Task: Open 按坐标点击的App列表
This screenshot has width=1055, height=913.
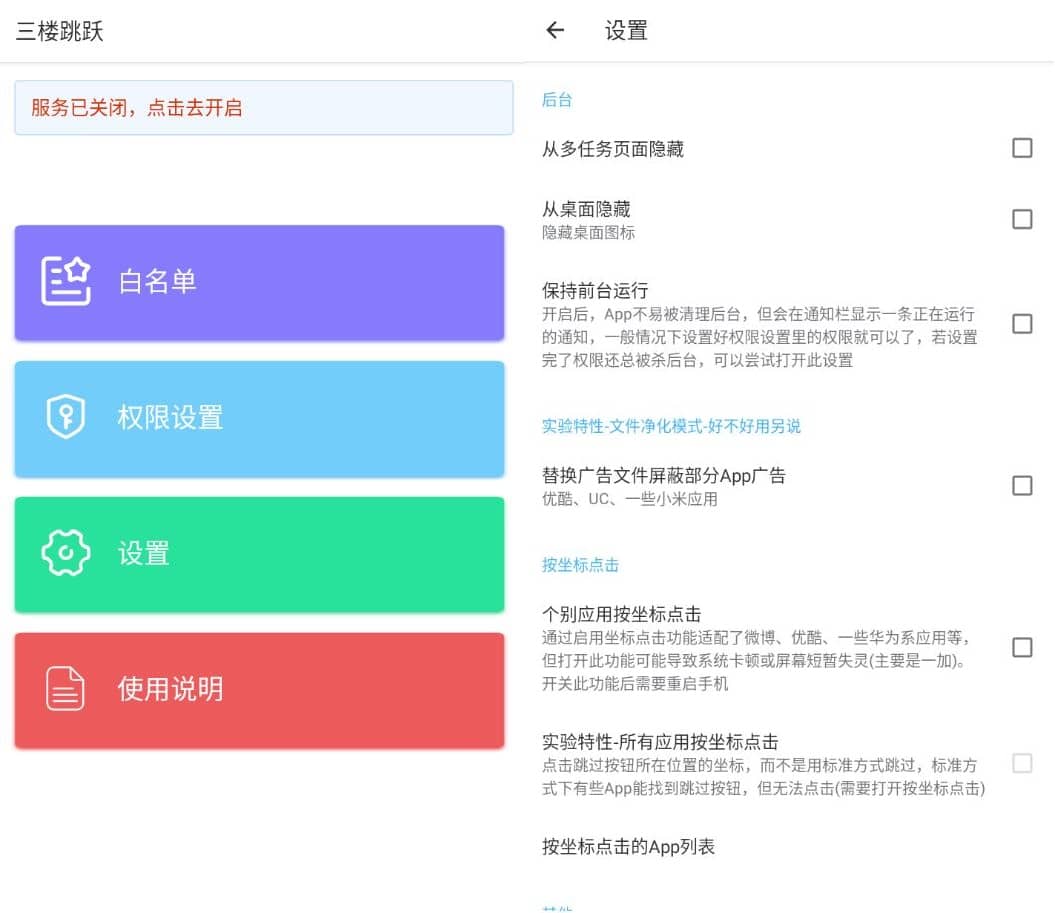Action: tap(628, 847)
